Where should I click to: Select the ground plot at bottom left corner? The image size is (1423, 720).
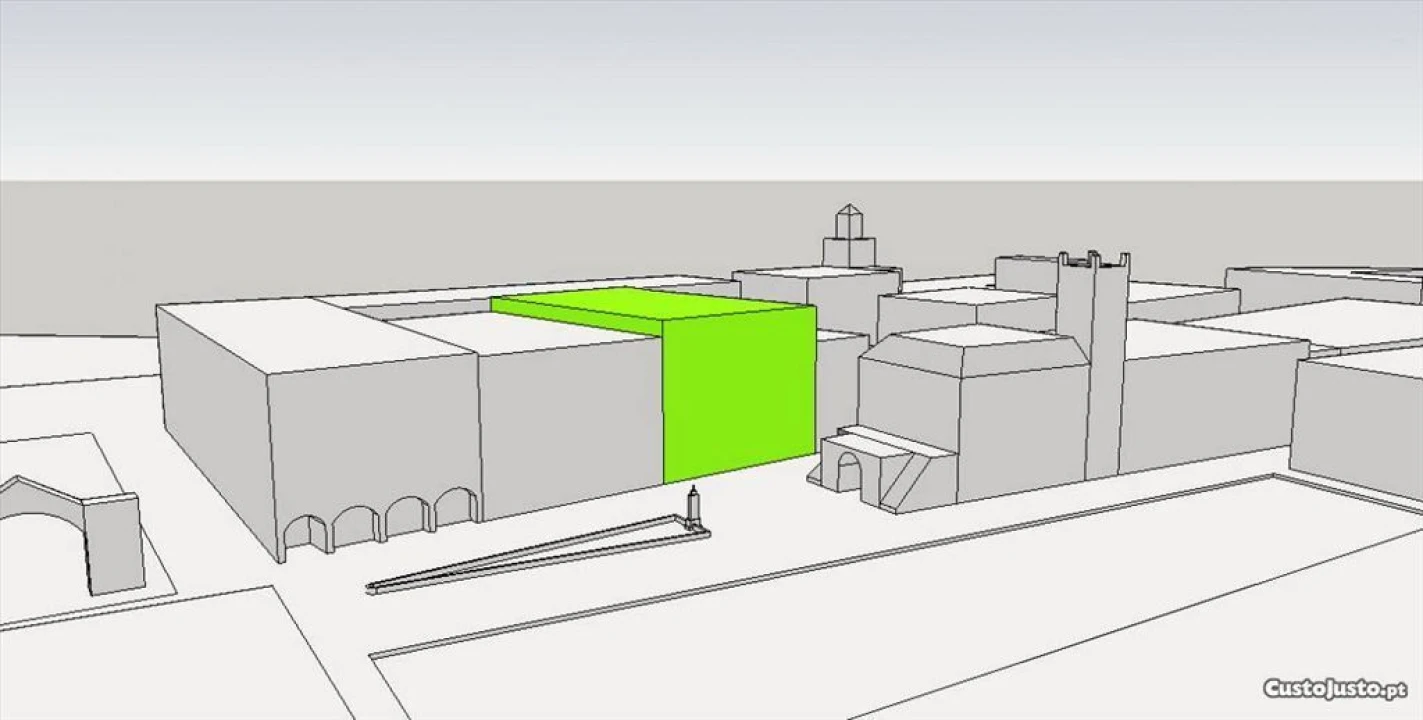click(150, 660)
